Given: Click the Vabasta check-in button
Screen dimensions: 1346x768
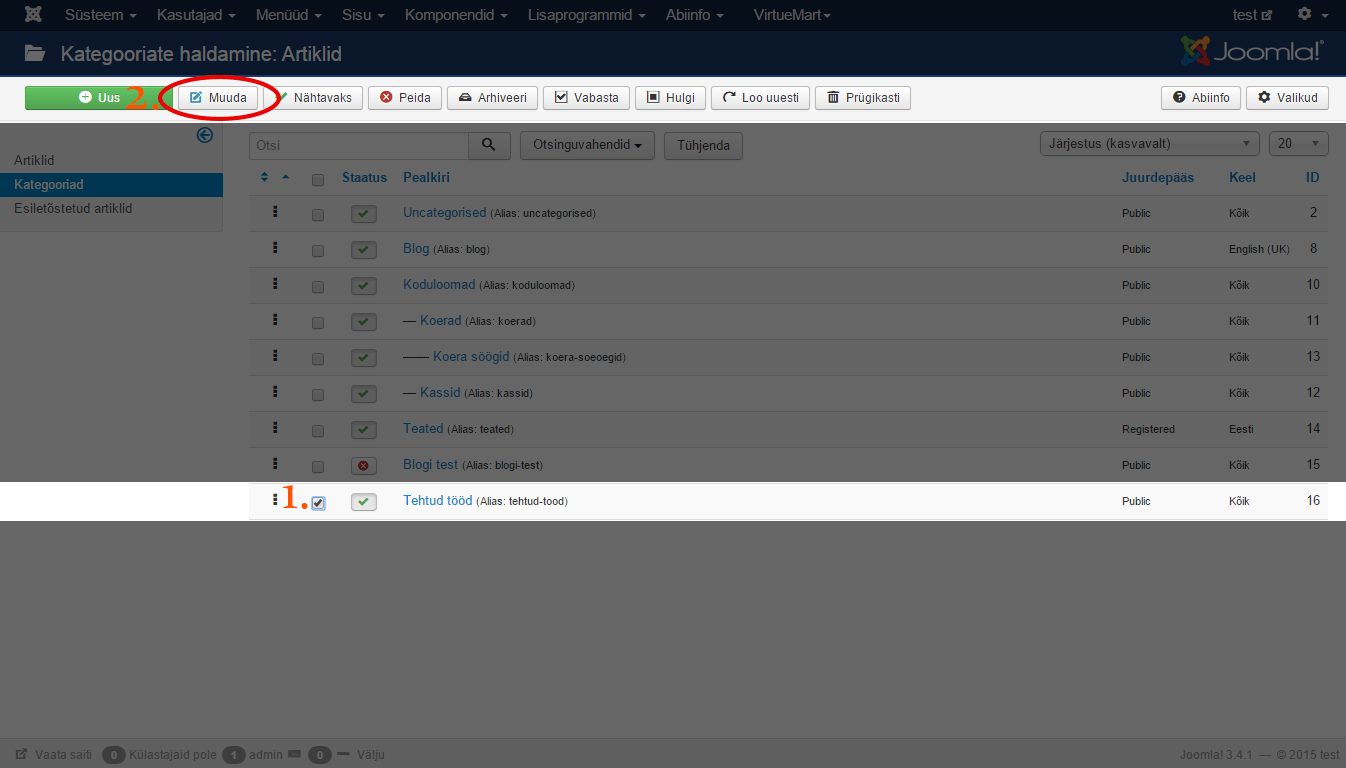Looking at the screenshot, I should [587, 98].
